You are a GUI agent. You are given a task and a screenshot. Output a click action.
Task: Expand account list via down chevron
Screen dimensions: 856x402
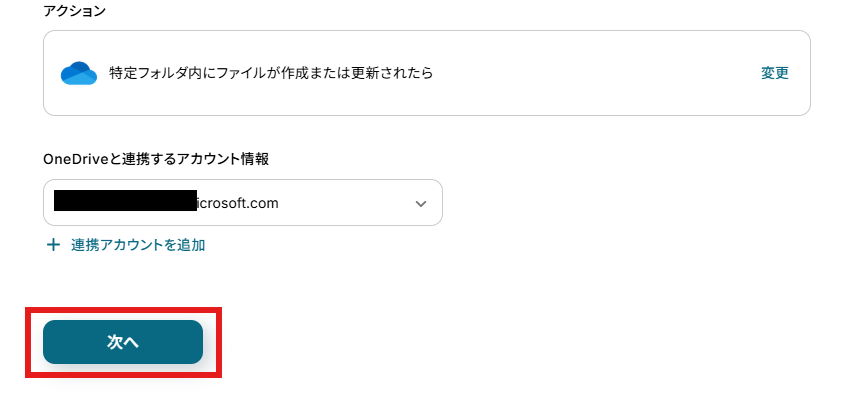coord(420,203)
